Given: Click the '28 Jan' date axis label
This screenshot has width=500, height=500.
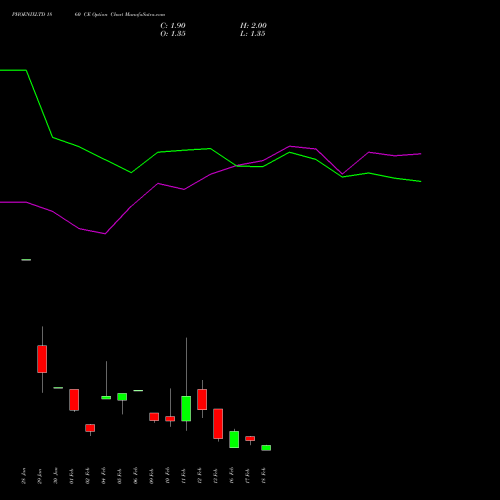Looking at the screenshot, I should [x=24, y=476].
